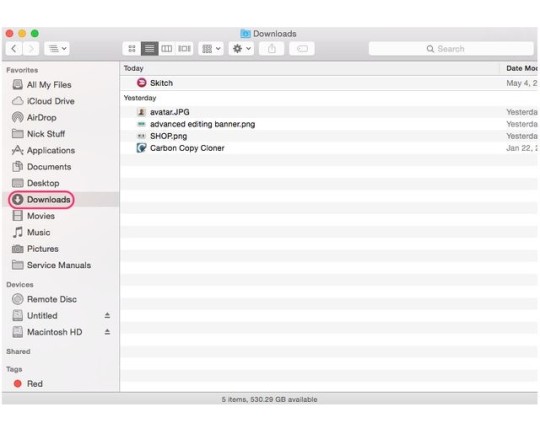
Task: Click the Search field
Action: coord(451,49)
